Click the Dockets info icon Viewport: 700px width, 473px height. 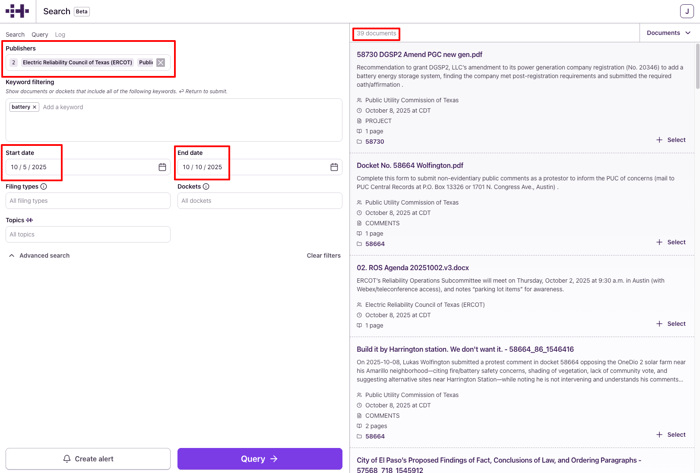206,186
